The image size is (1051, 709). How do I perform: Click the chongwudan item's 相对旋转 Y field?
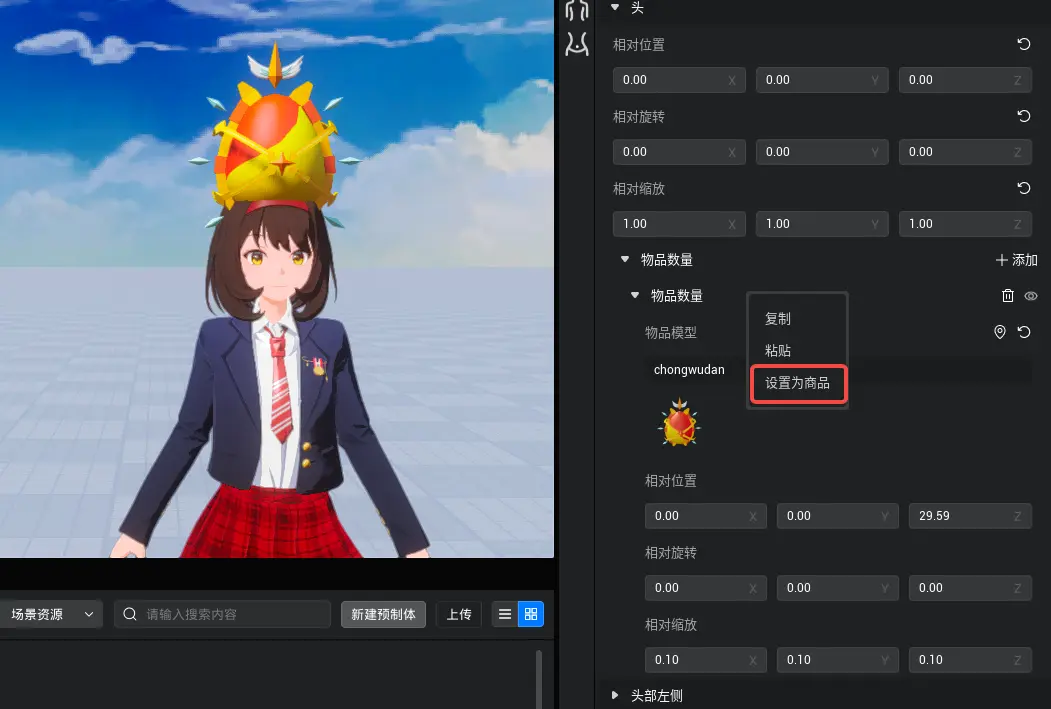point(837,588)
